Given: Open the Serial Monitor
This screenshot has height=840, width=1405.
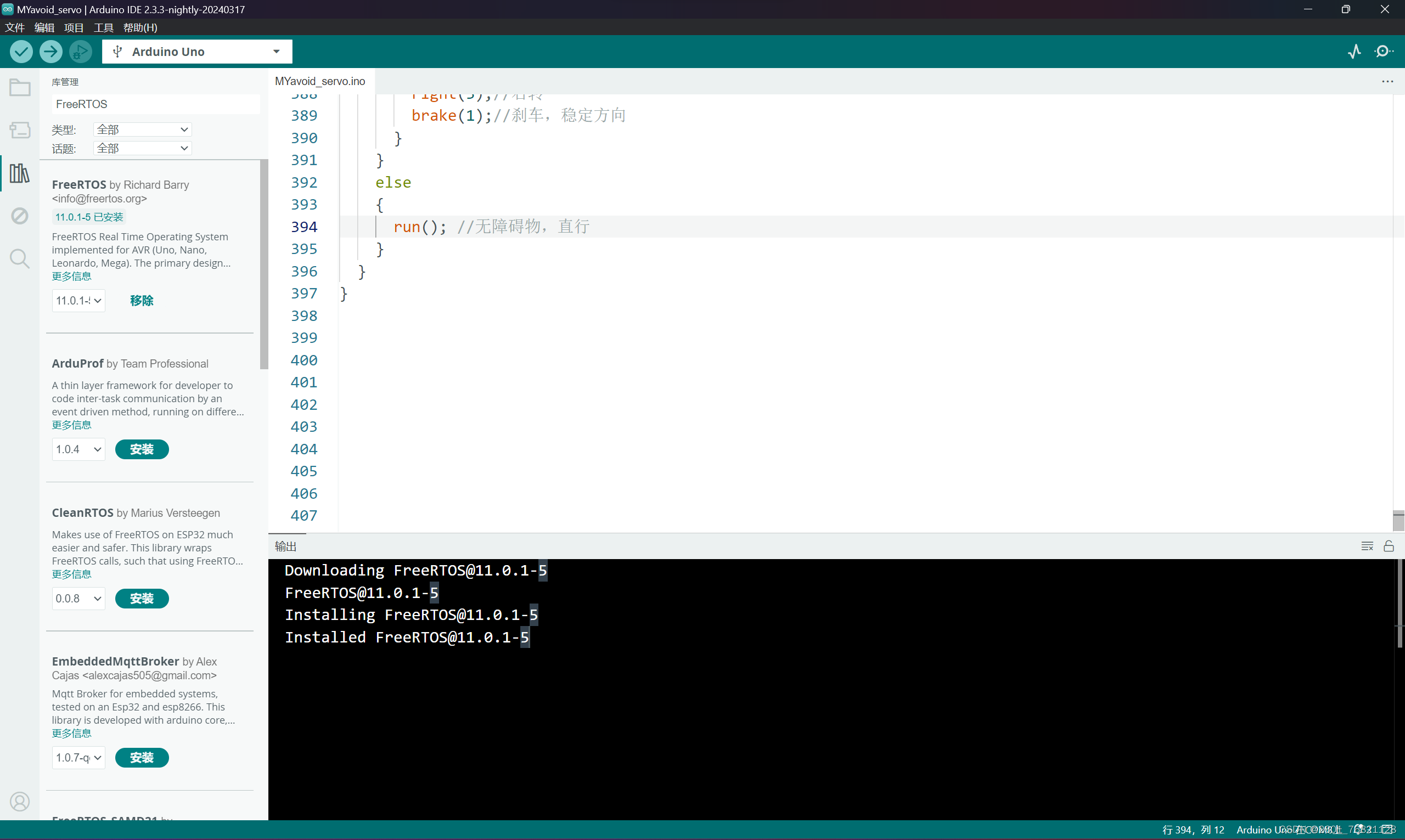Looking at the screenshot, I should [1383, 52].
